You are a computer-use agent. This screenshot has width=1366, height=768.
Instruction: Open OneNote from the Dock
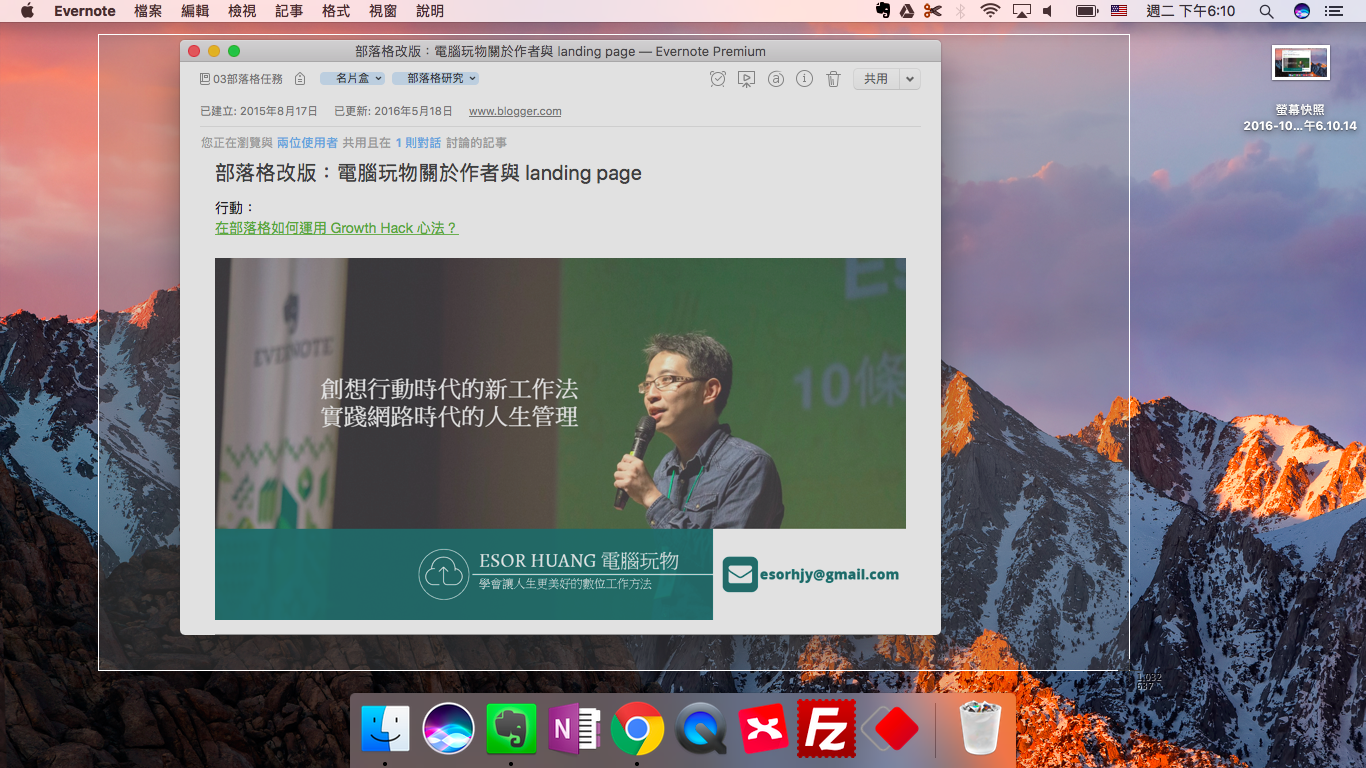pyautogui.click(x=574, y=729)
